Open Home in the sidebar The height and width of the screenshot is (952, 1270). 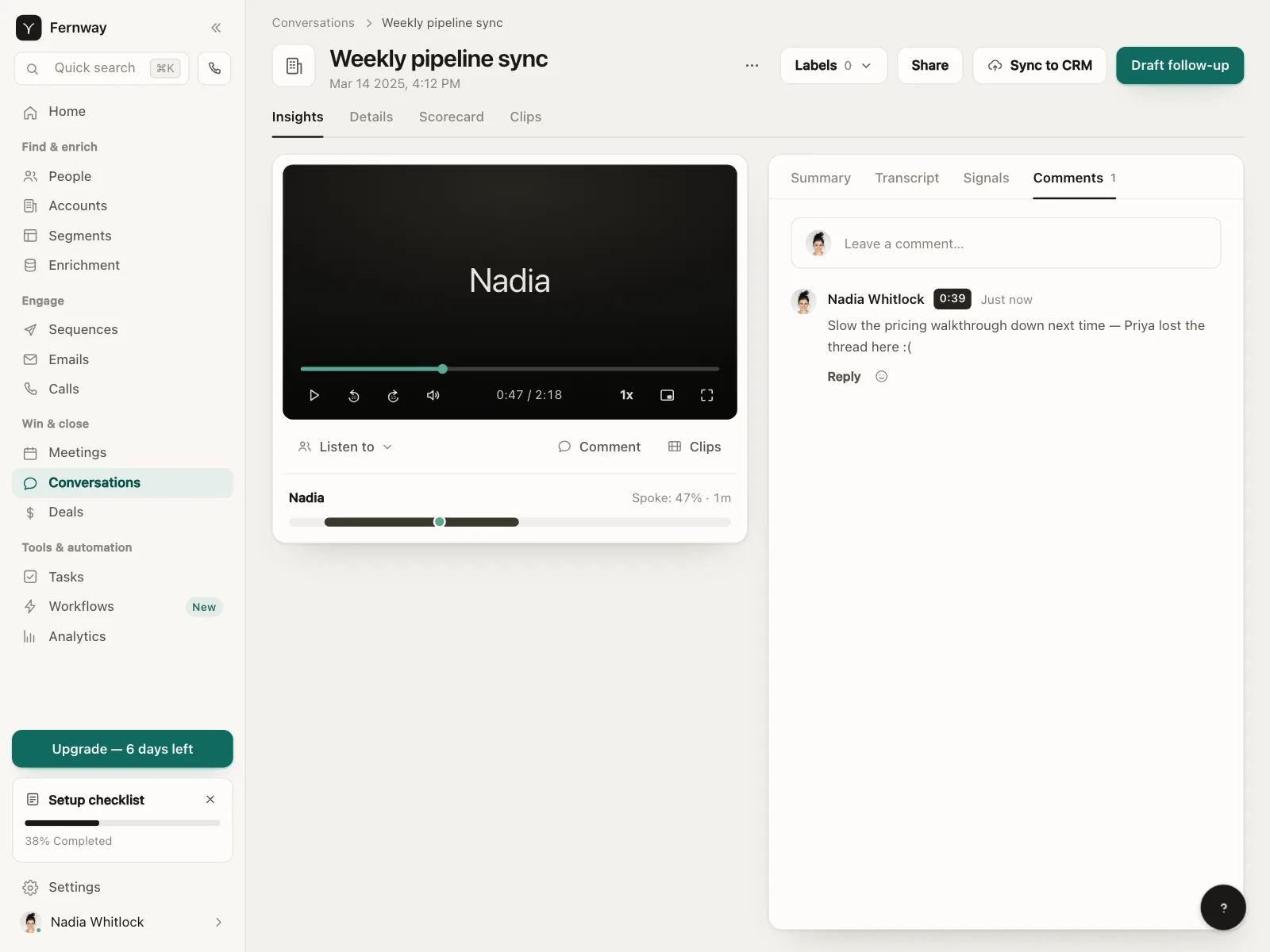pos(122,112)
